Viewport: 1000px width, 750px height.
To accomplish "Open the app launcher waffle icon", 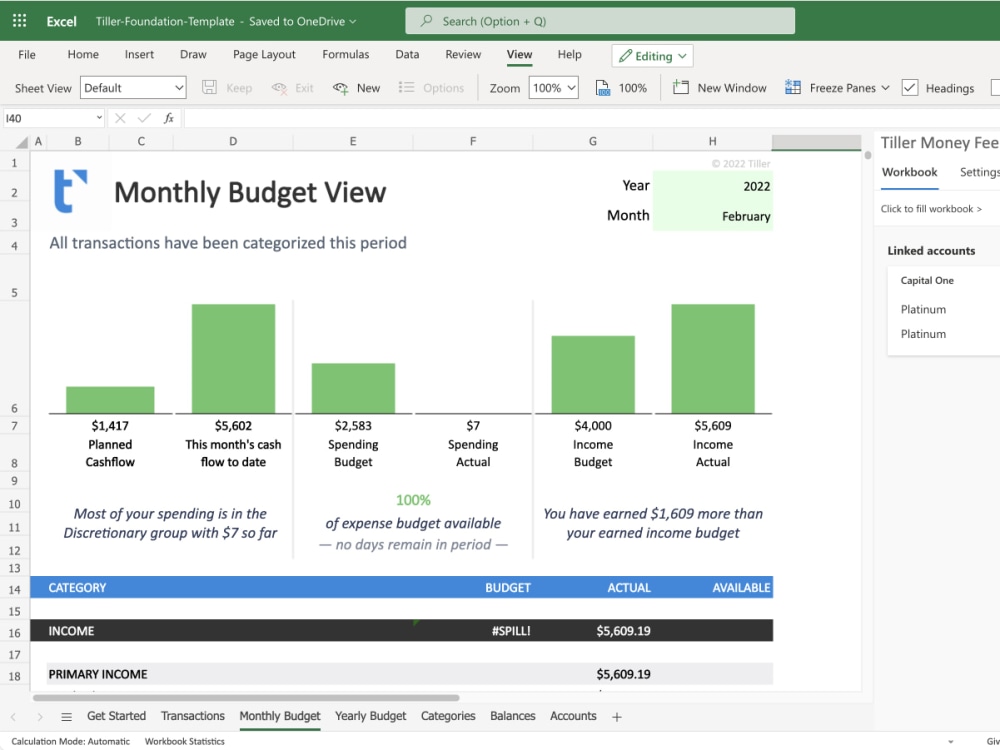I will click(x=20, y=21).
